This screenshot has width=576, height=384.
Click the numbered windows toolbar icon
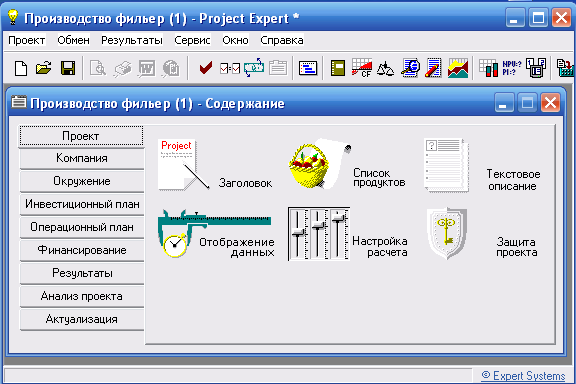[x=536, y=68]
